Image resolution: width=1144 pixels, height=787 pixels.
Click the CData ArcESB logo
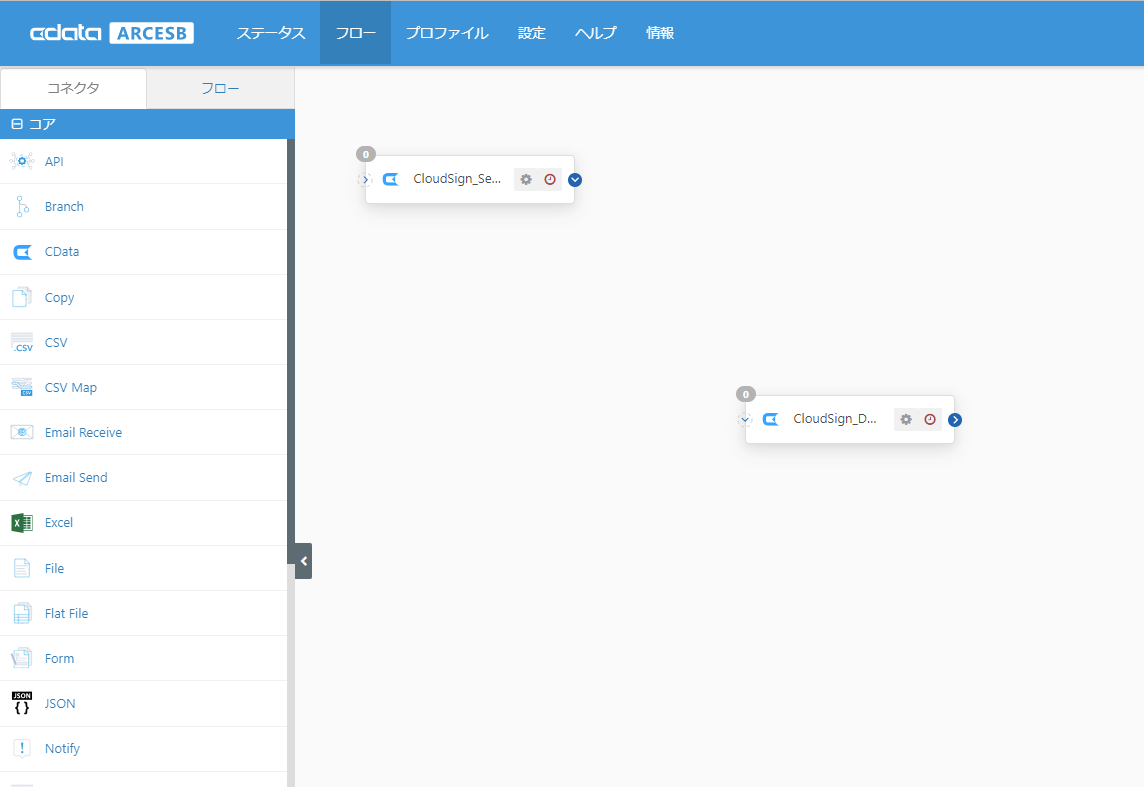click(x=112, y=33)
